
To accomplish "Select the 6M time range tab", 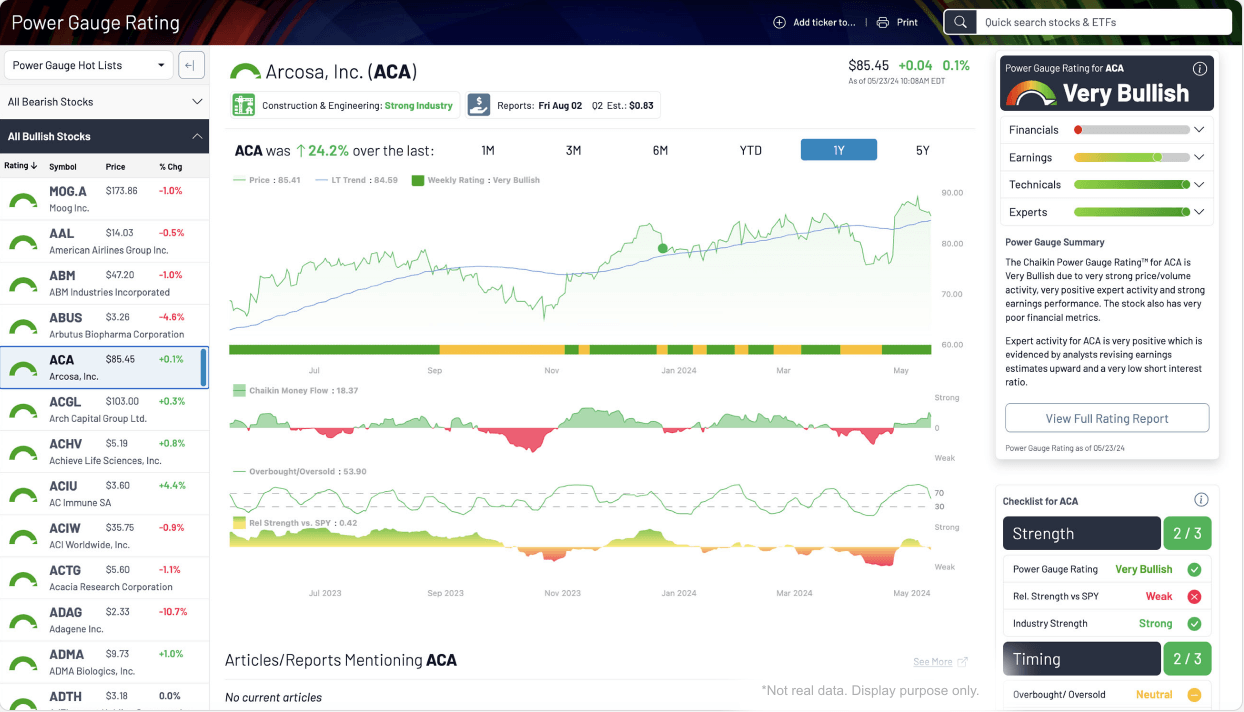I will tap(660, 150).
